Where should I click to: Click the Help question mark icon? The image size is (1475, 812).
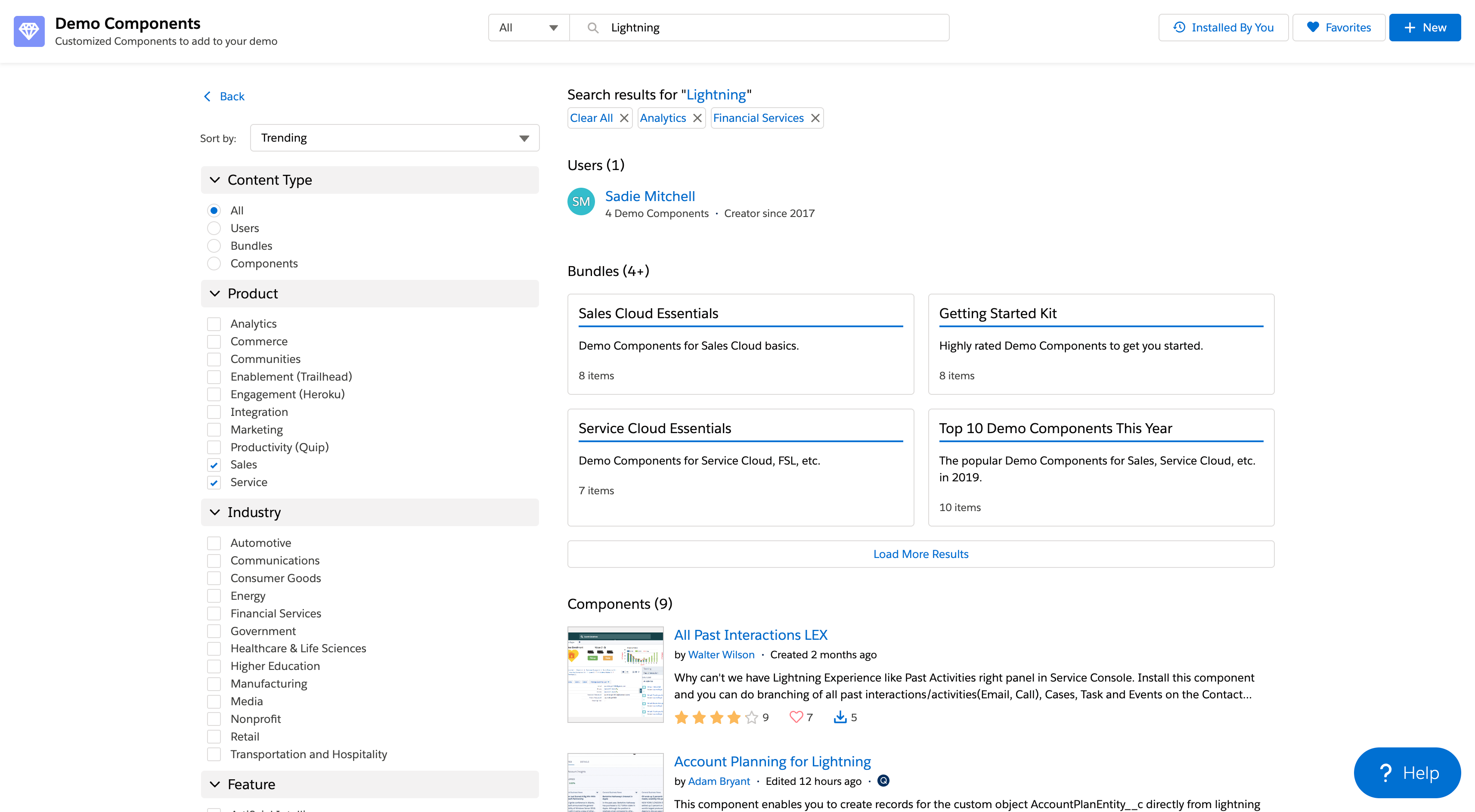[1385, 772]
